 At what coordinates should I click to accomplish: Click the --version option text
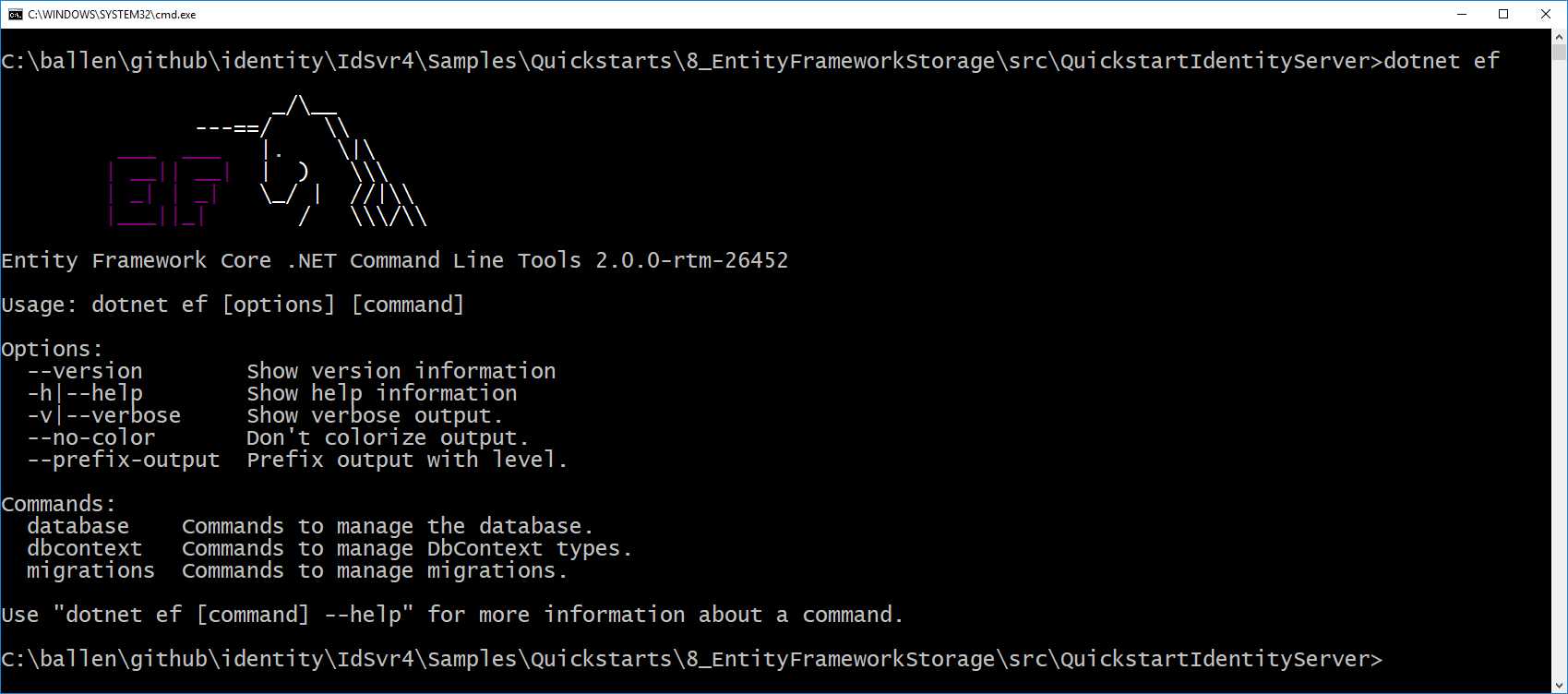coord(85,371)
